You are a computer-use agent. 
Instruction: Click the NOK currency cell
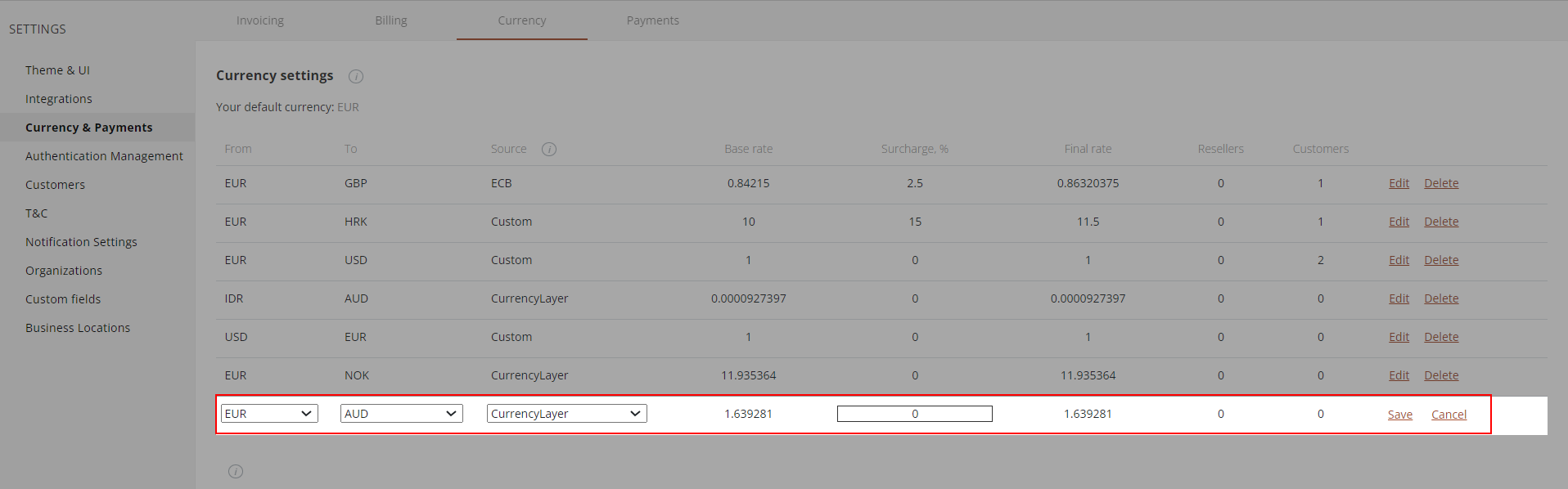[356, 375]
